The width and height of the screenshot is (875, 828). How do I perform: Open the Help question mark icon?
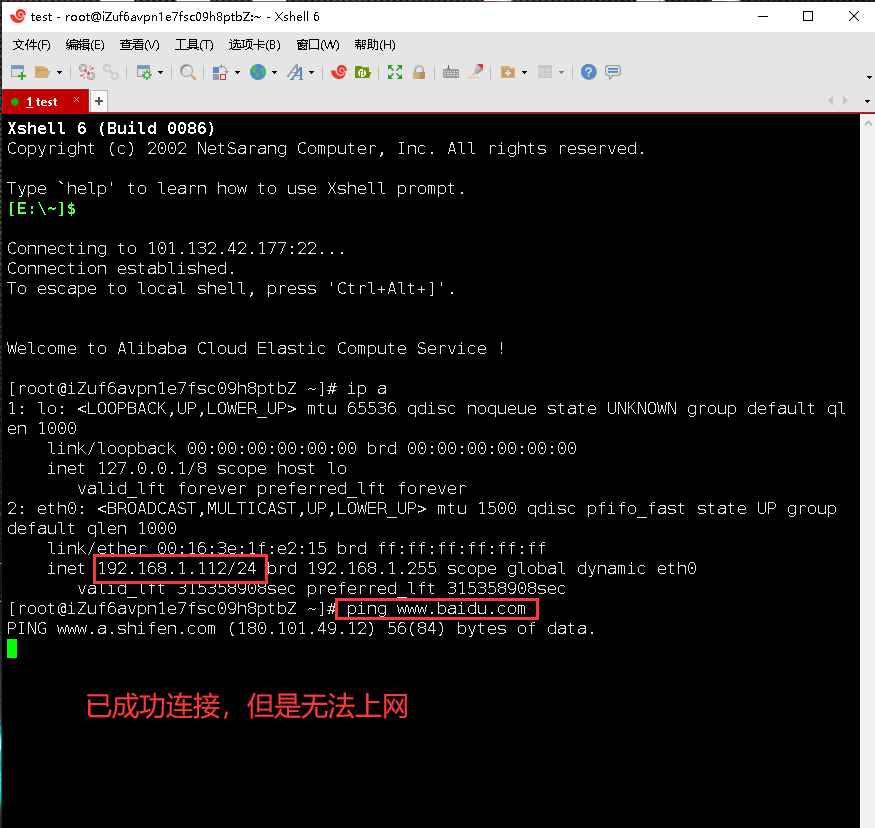[x=589, y=72]
